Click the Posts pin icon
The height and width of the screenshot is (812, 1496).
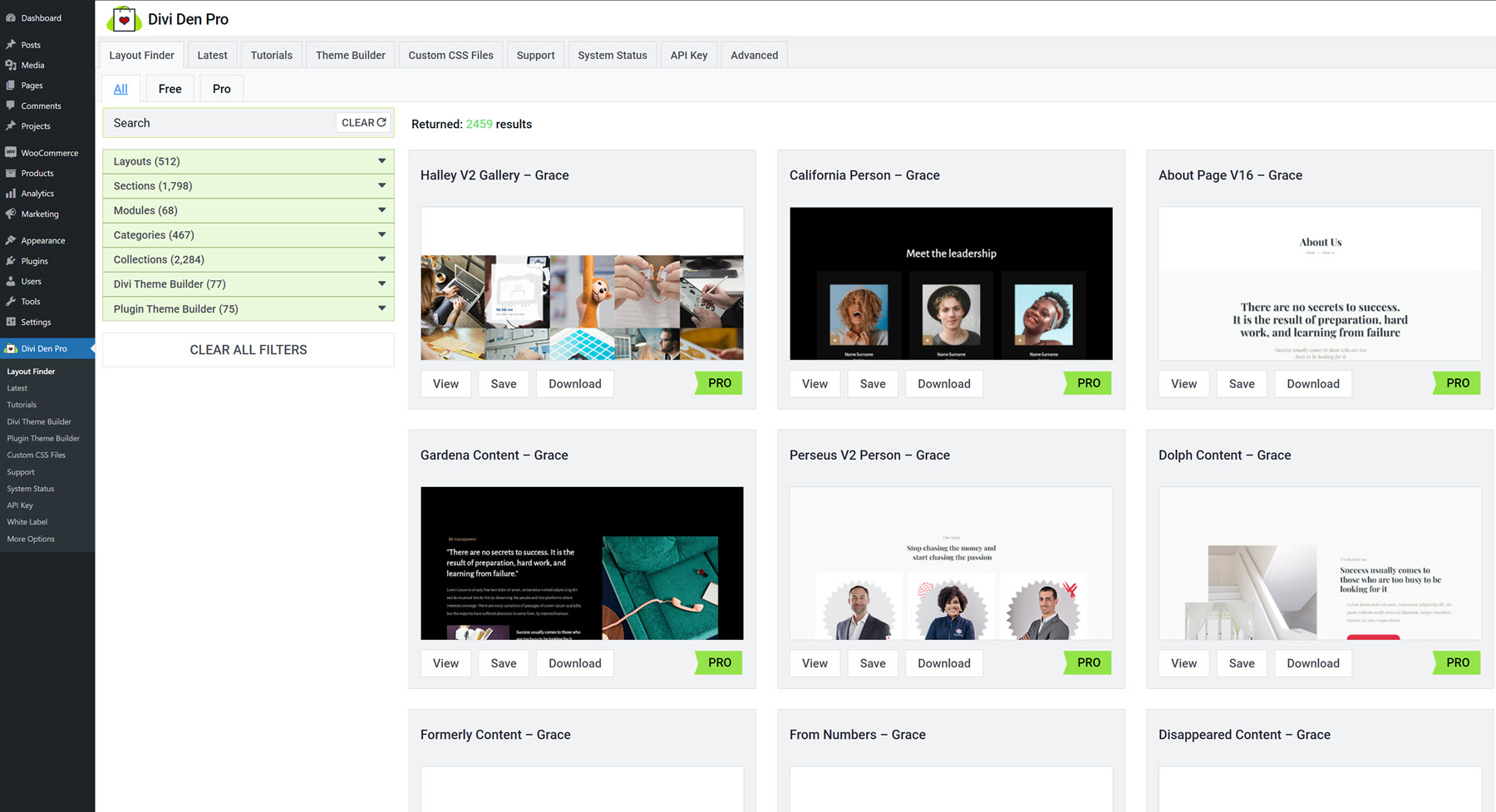coord(11,45)
